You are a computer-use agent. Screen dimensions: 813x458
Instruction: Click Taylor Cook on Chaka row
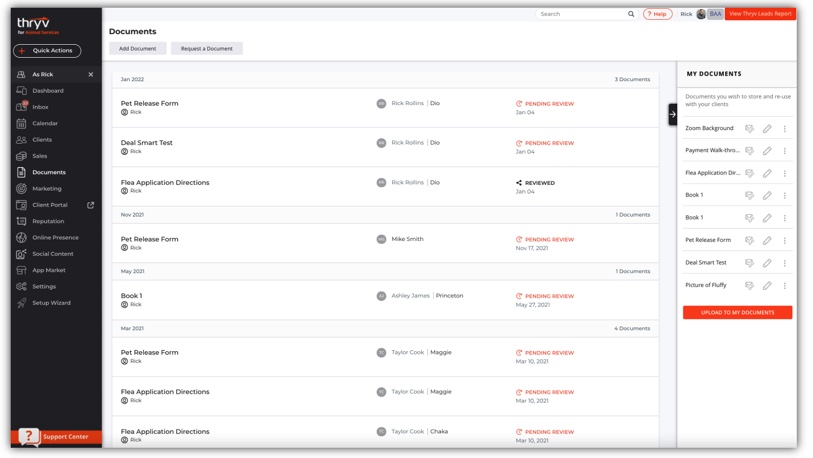tap(408, 432)
